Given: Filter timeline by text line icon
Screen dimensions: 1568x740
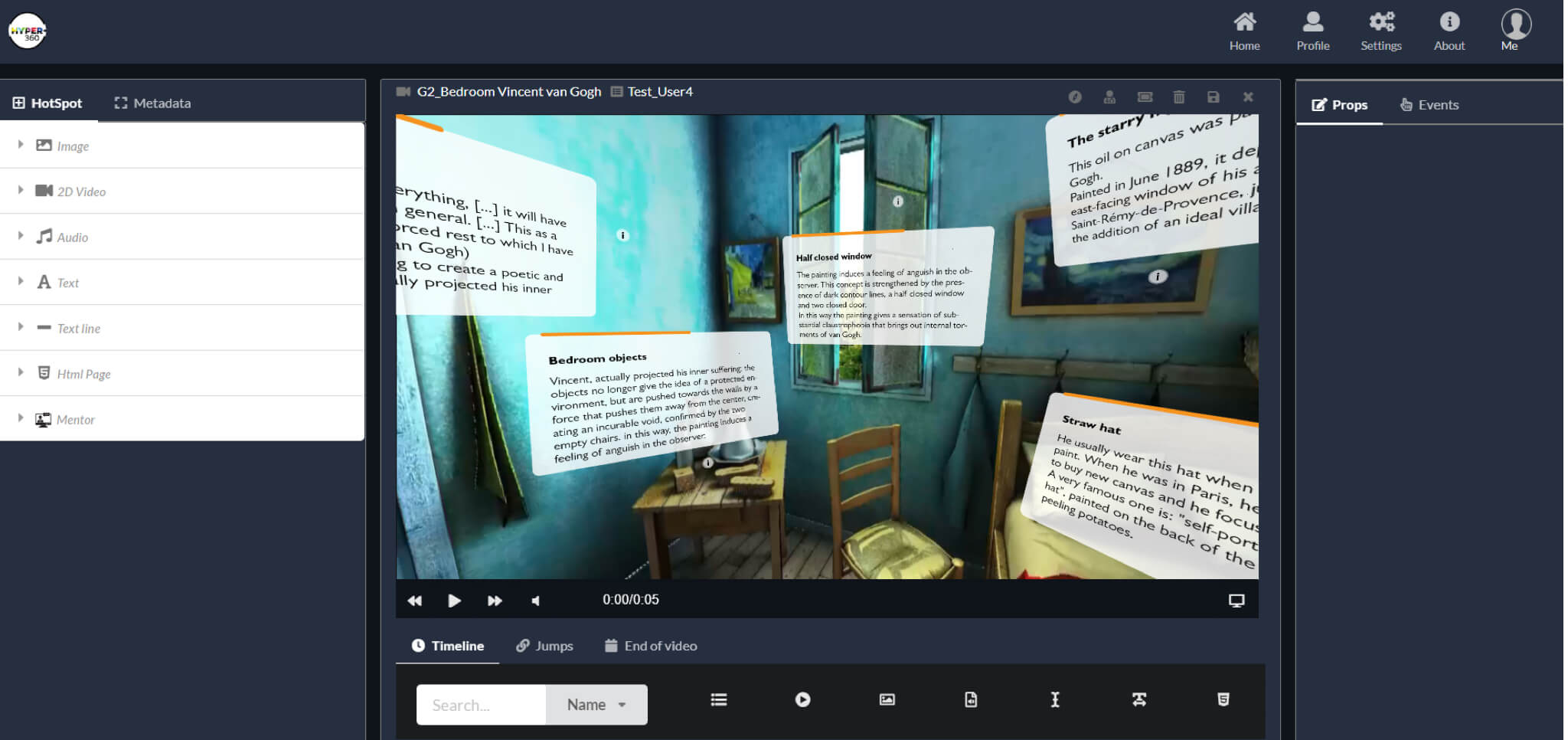Looking at the screenshot, I should (1139, 699).
